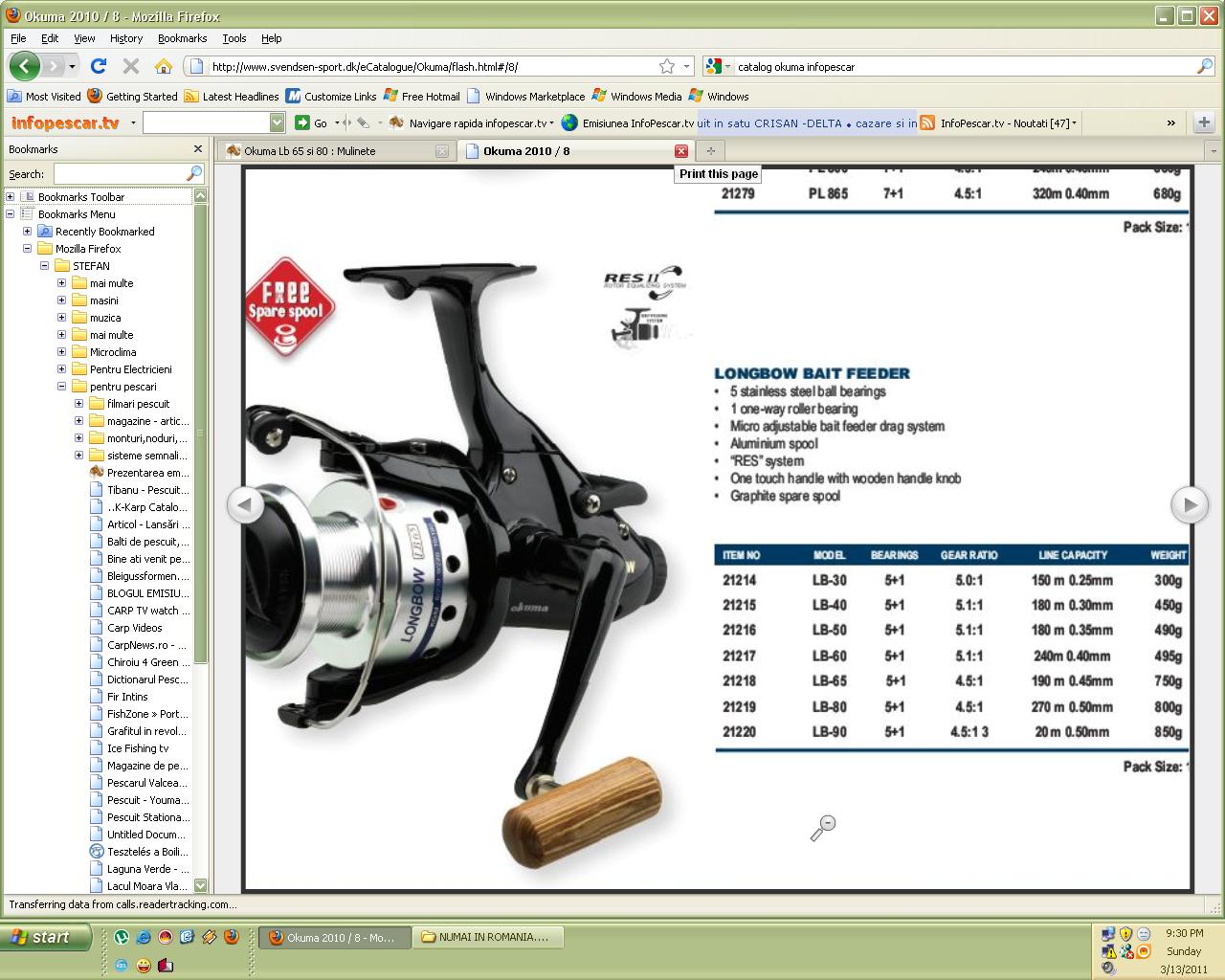Click the Reload page icon
This screenshot has height=980, width=1225.
[98, 66]
